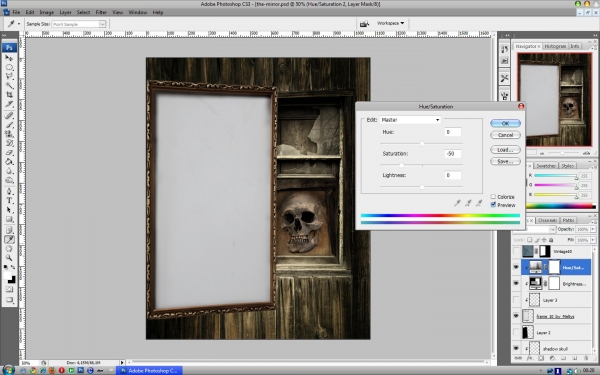This screenshot has height=375, width=600.
Task: Select the Dodge tool
Action: click(9, 180)
